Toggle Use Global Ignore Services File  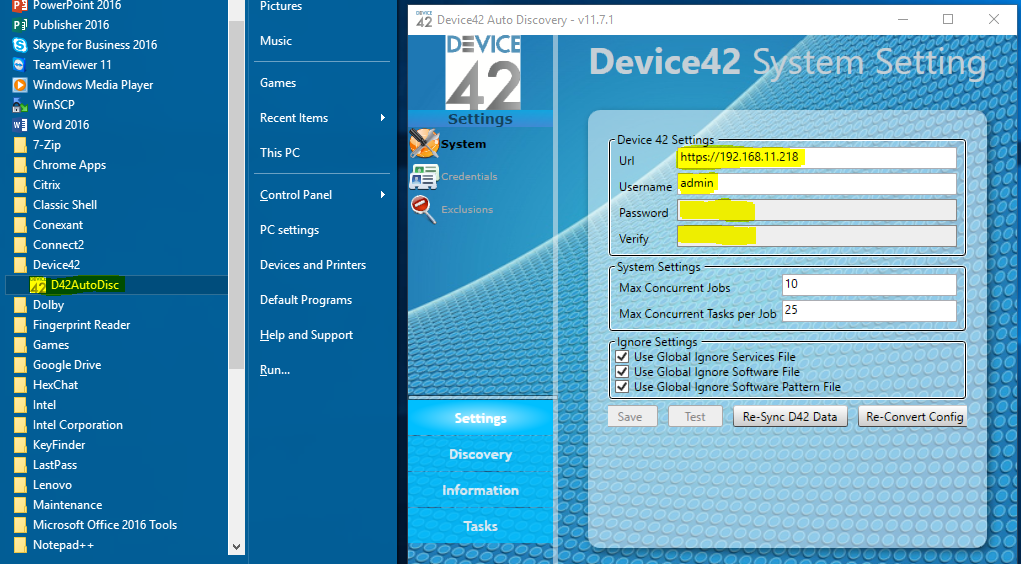[622, 357]
